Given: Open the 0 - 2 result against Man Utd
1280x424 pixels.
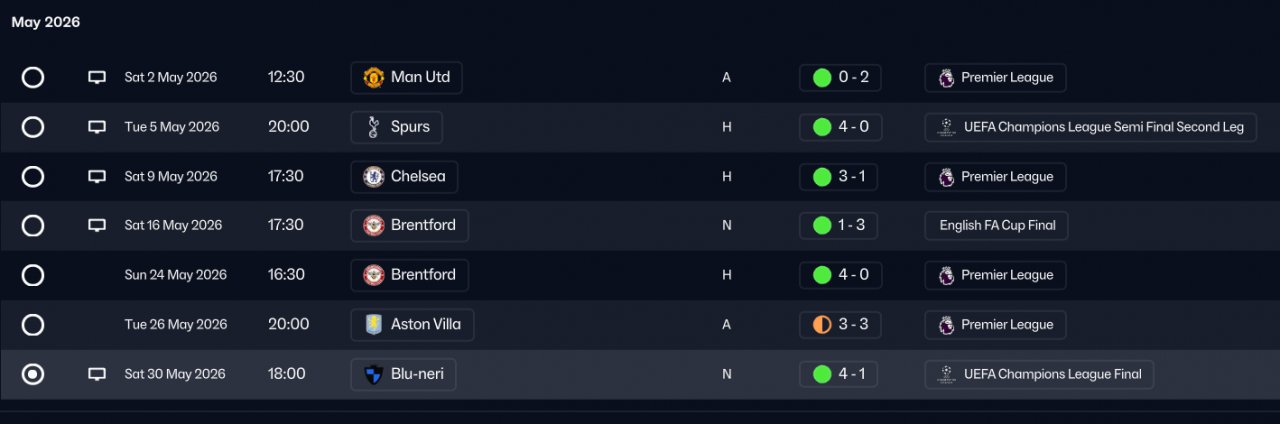Looking at the screenshot, I should point(840,78).
